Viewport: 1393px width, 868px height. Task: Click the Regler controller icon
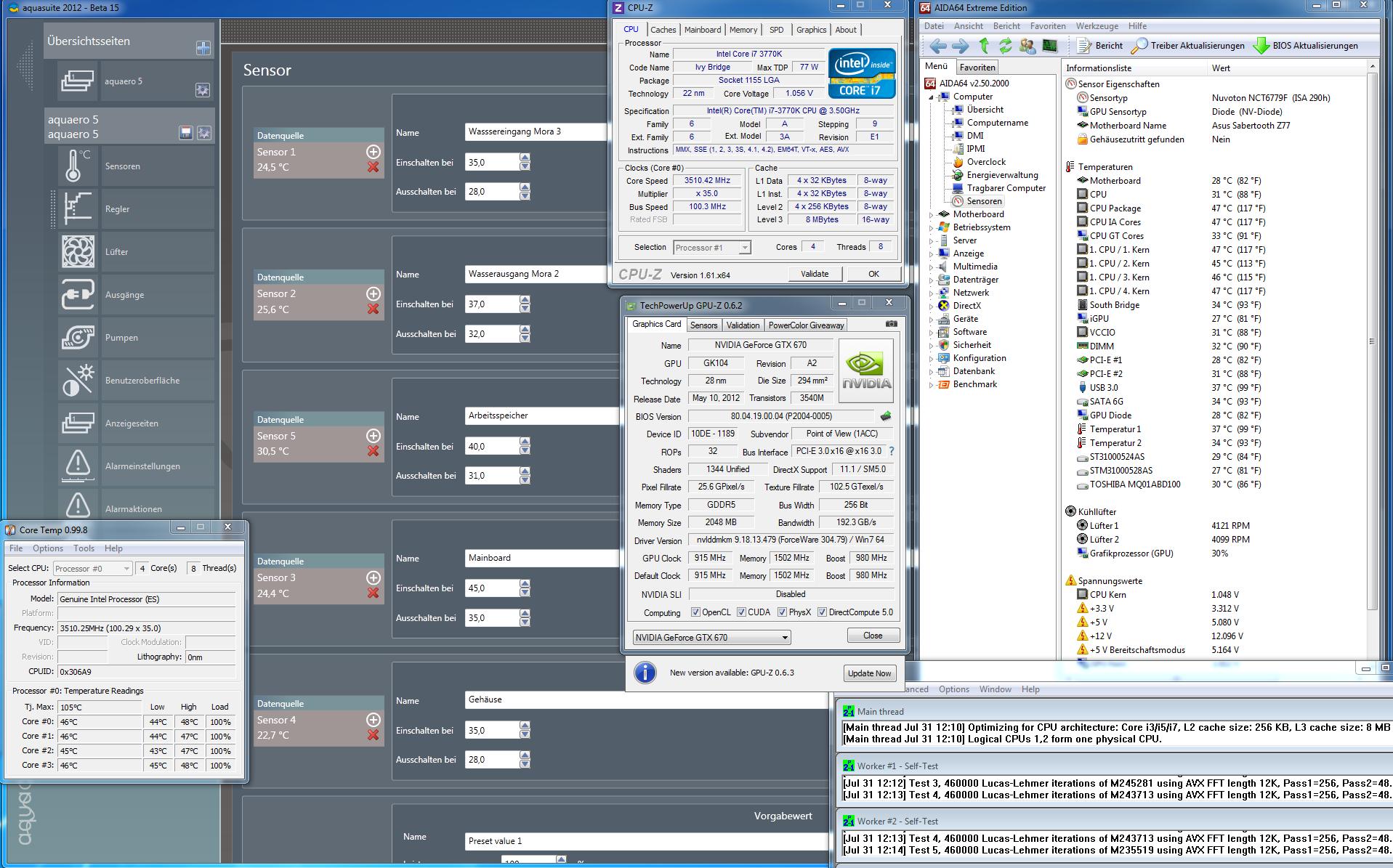point(77,209)
